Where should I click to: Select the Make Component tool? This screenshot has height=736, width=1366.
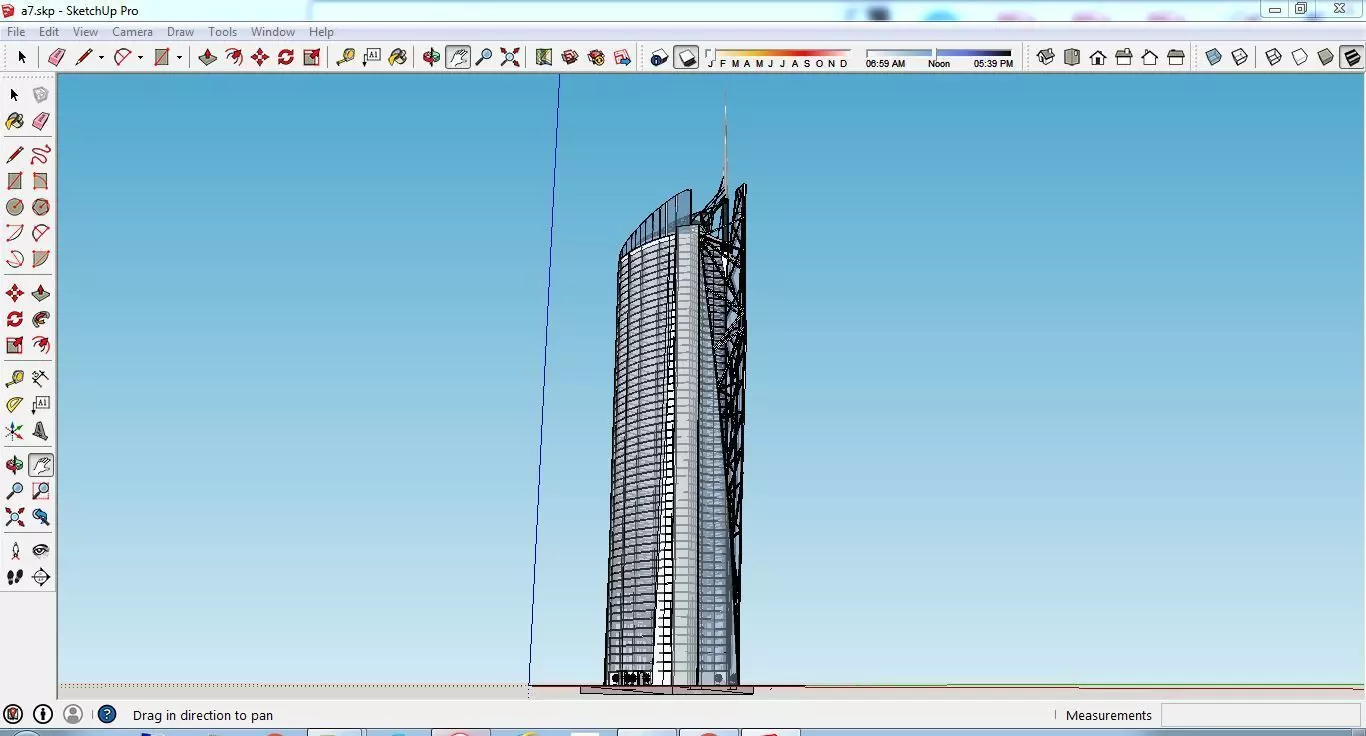point(40,95)
